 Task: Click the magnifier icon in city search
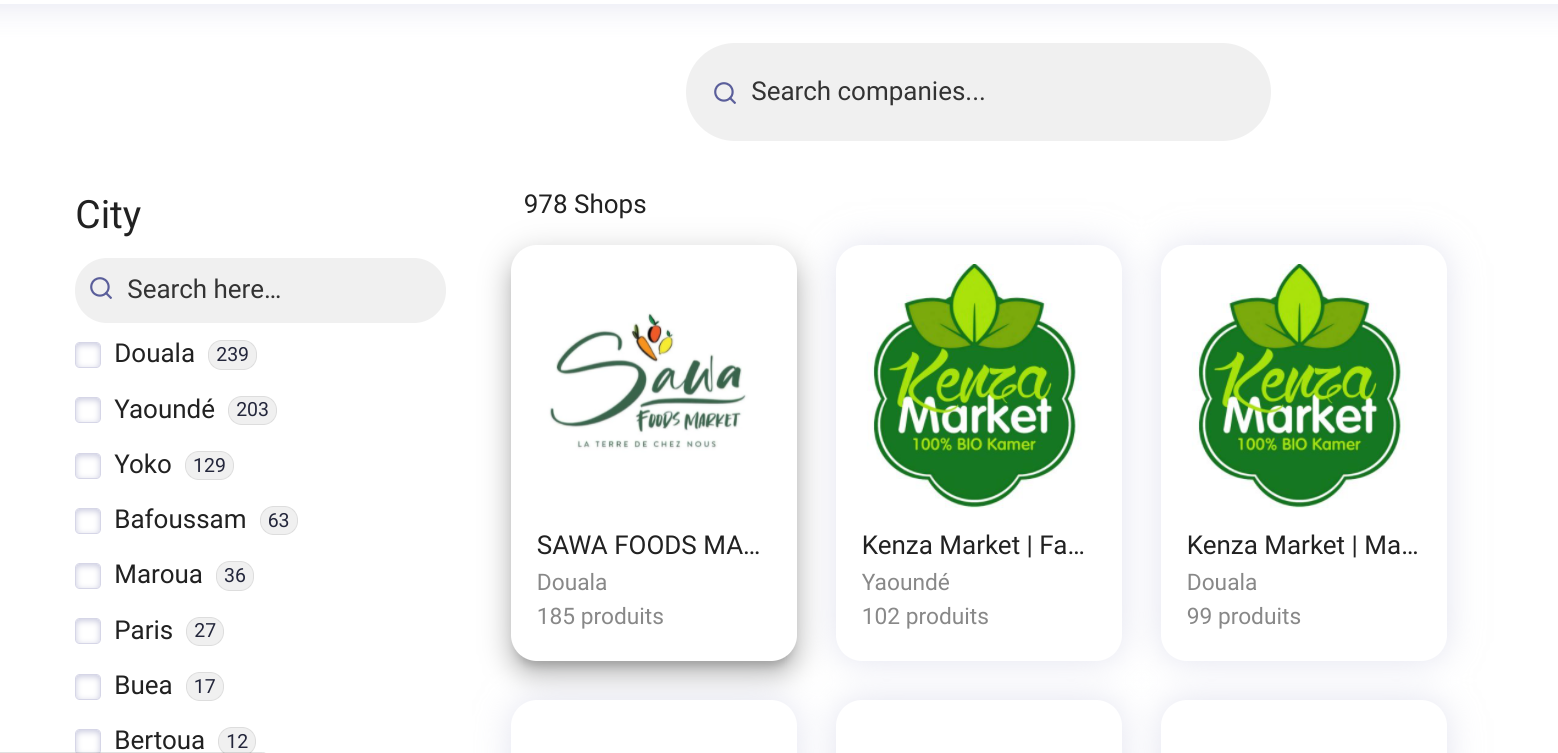(x=101, y=289)
